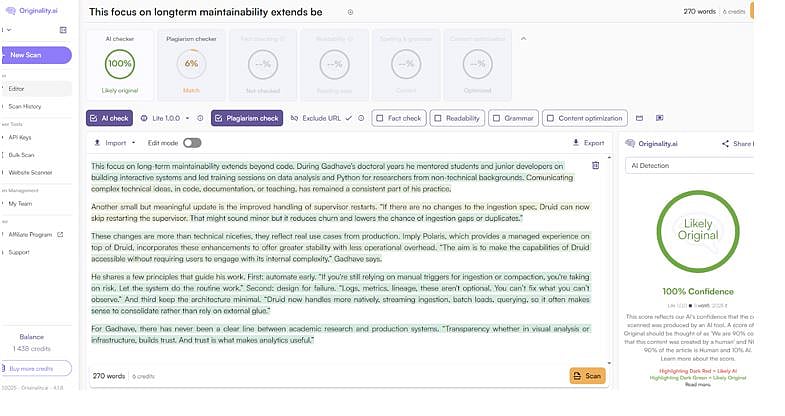Enable the Fact check checkbox
Viewport: 785px width, 416px height.
[x=379, y=118]
